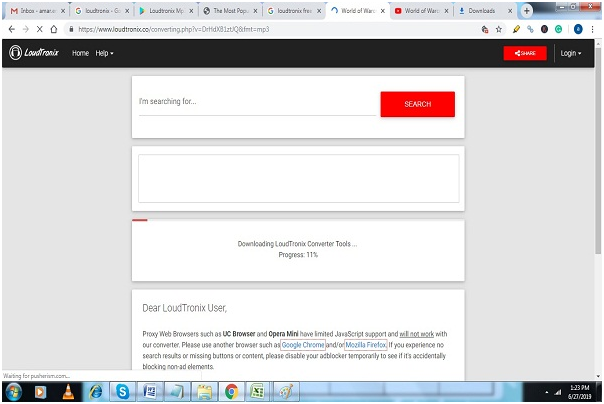Open Chrome three-dot menu
This screenshot has width=604, height=404.
[x=592, y=29]
